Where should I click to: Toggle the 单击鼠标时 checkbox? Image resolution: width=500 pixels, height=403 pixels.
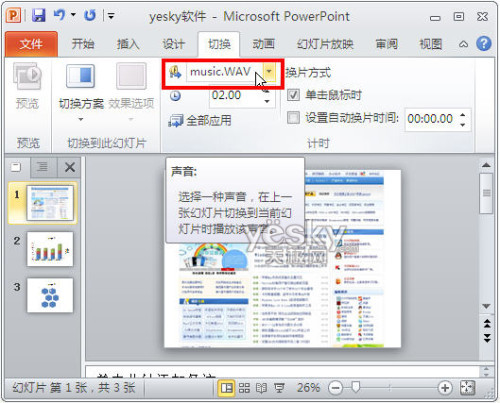point(293,95)
